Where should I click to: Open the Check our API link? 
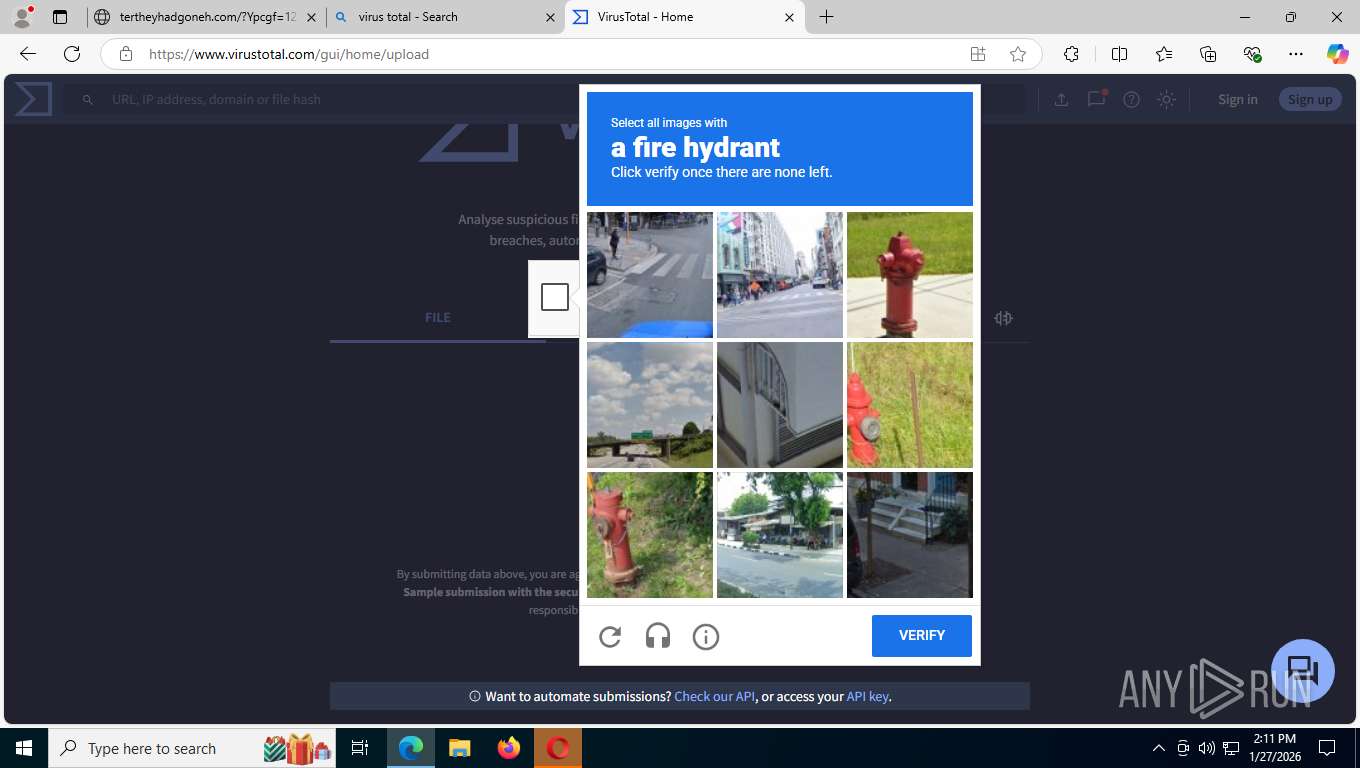click(x=715, y=696)
